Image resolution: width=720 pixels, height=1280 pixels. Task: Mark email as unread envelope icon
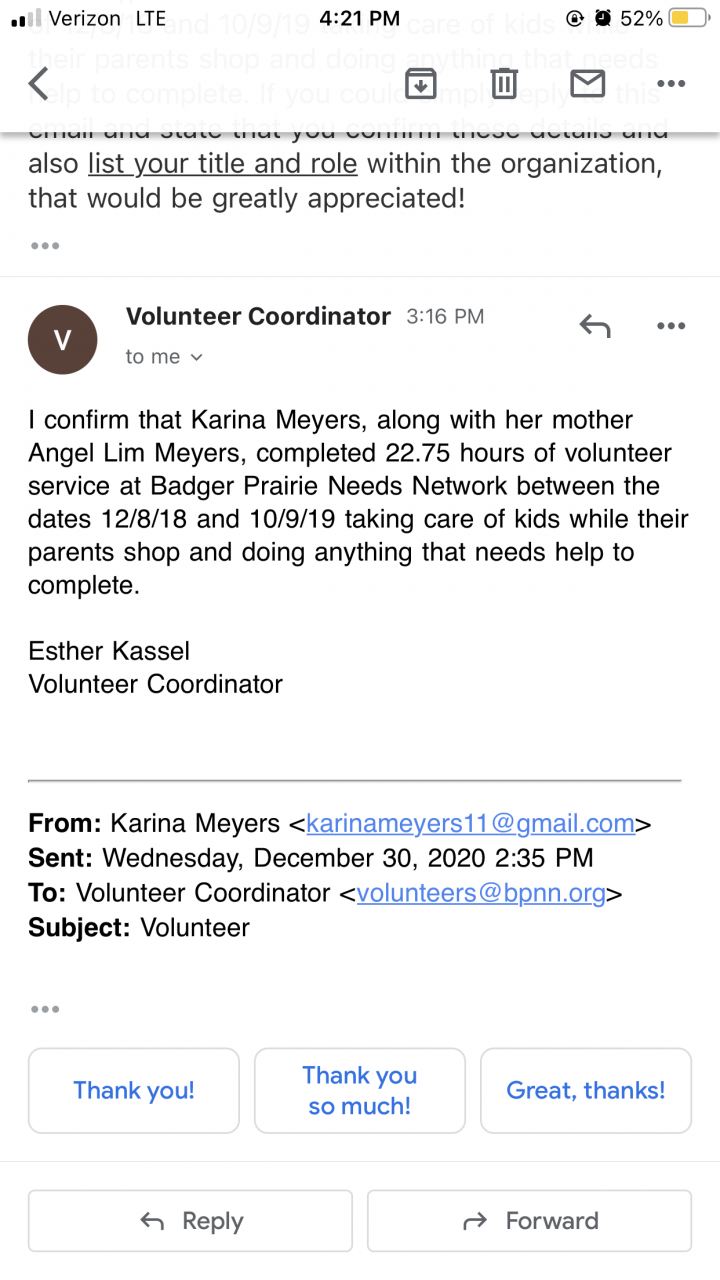pyautogui.click(x=588, y=84)
